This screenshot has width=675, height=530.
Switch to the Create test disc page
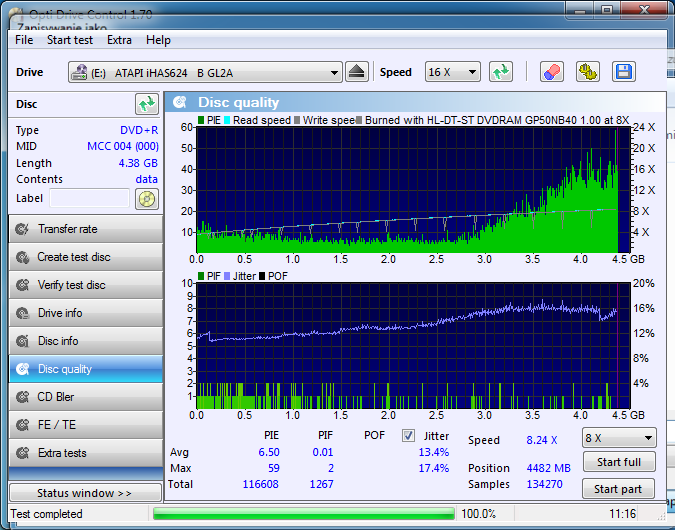pyautogui.click(x=86, y=257)
